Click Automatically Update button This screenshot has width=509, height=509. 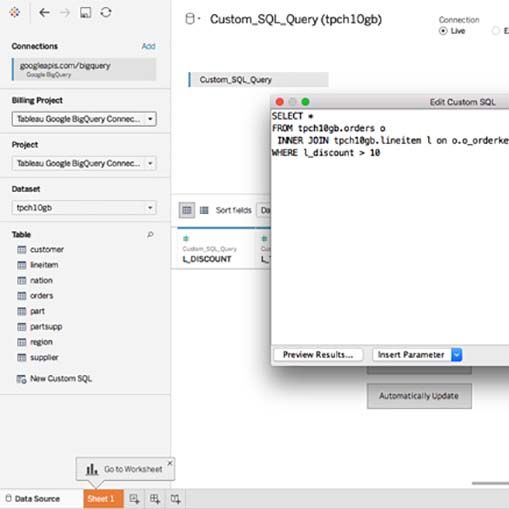(419, 396)
